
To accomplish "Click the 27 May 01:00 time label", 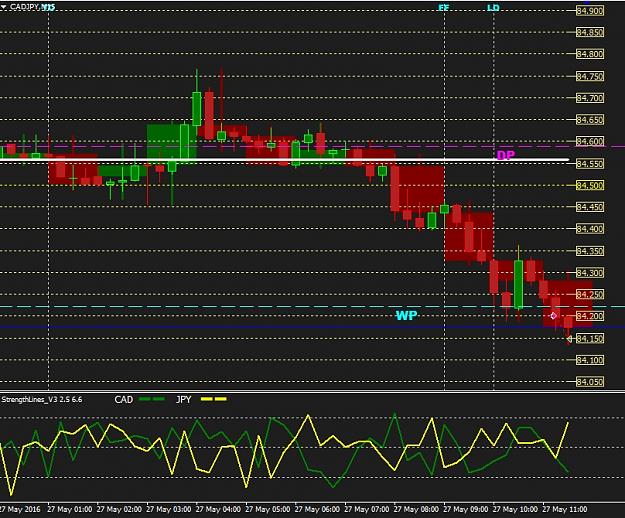I will (x=70, y=509).
